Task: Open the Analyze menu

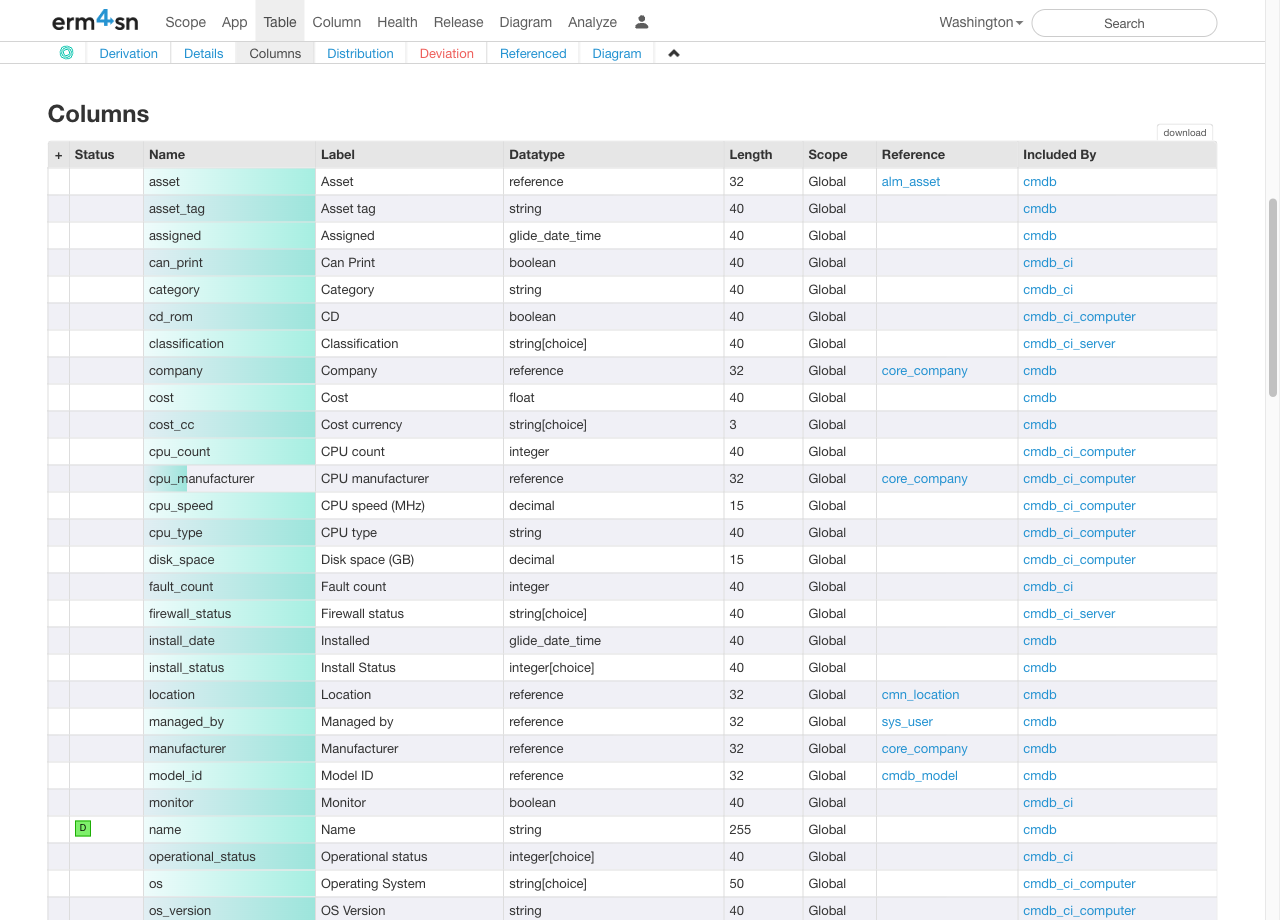Action: pyautogui.click(x=592, y=21)
